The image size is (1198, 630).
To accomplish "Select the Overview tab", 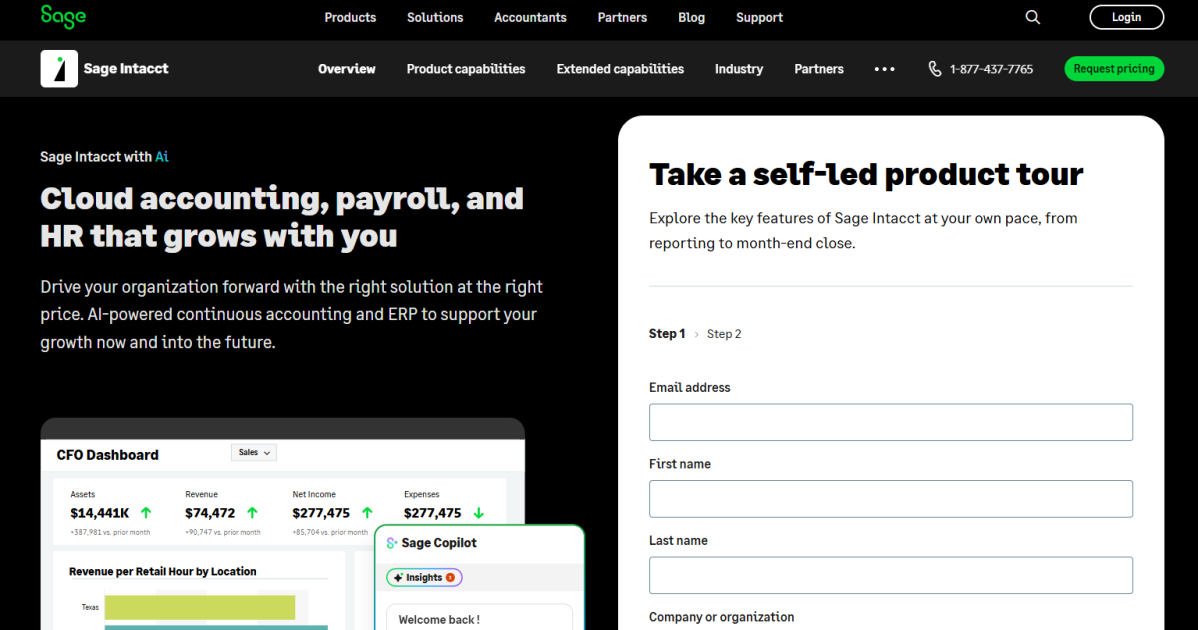I will coord(347,69).
